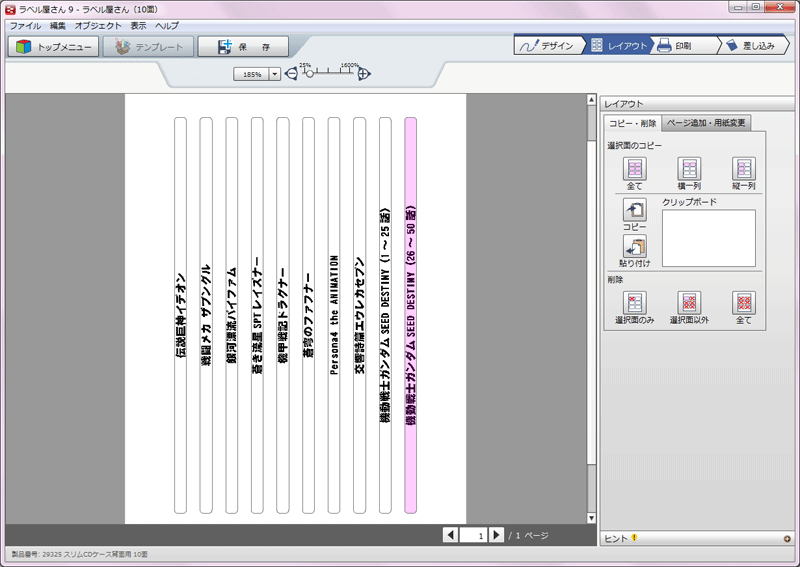Click the zoom out minus icon

(x=291, y=74)
